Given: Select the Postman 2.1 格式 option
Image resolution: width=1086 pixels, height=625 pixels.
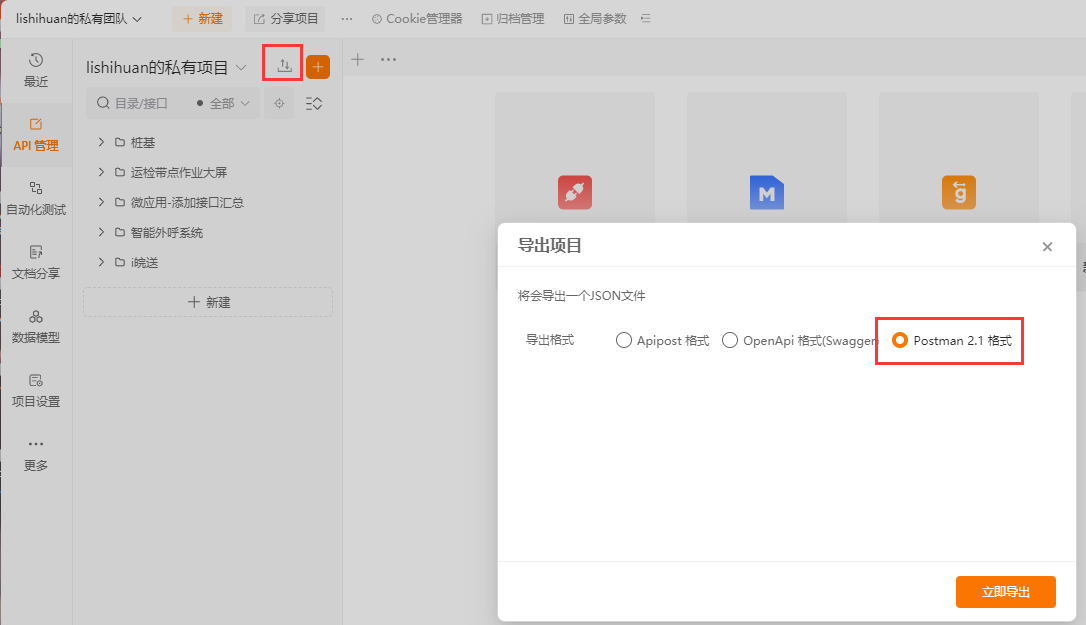Looking at the screenshot, I should pyautogui.click(x=900, y=340).
